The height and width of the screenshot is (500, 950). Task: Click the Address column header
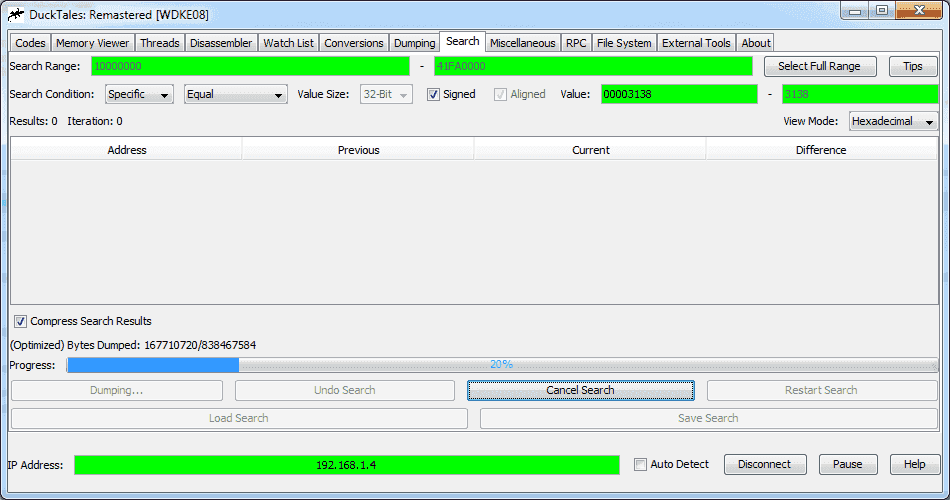click(127, 150)
